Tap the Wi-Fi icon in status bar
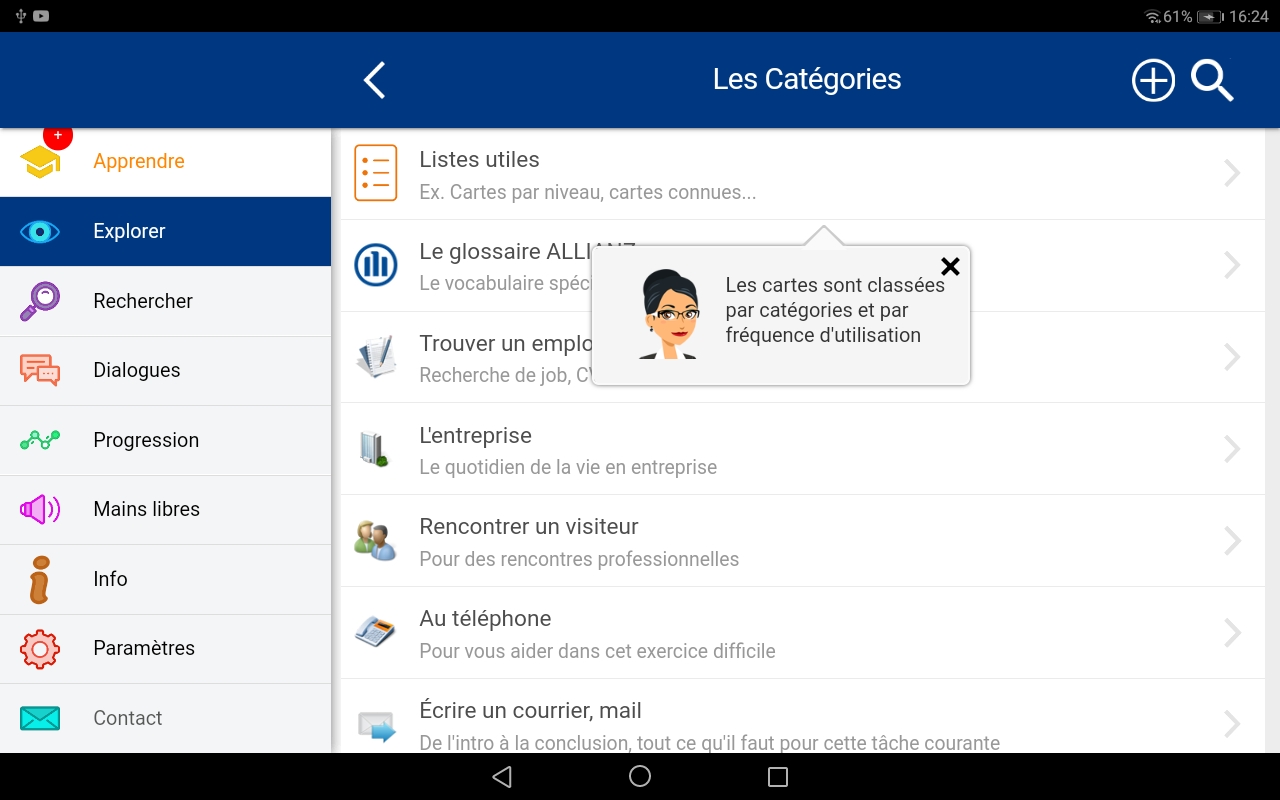 (1153, 17)
